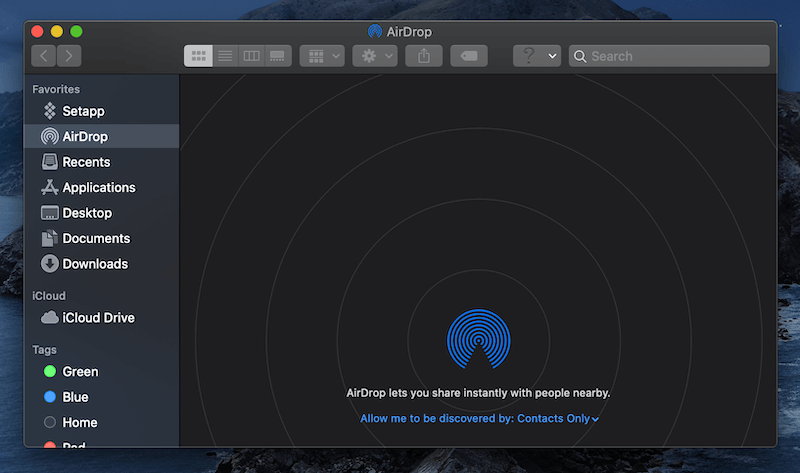The image size is (800, 473).
Task: Go forward with the right arrow
Action: coord(69,56)
